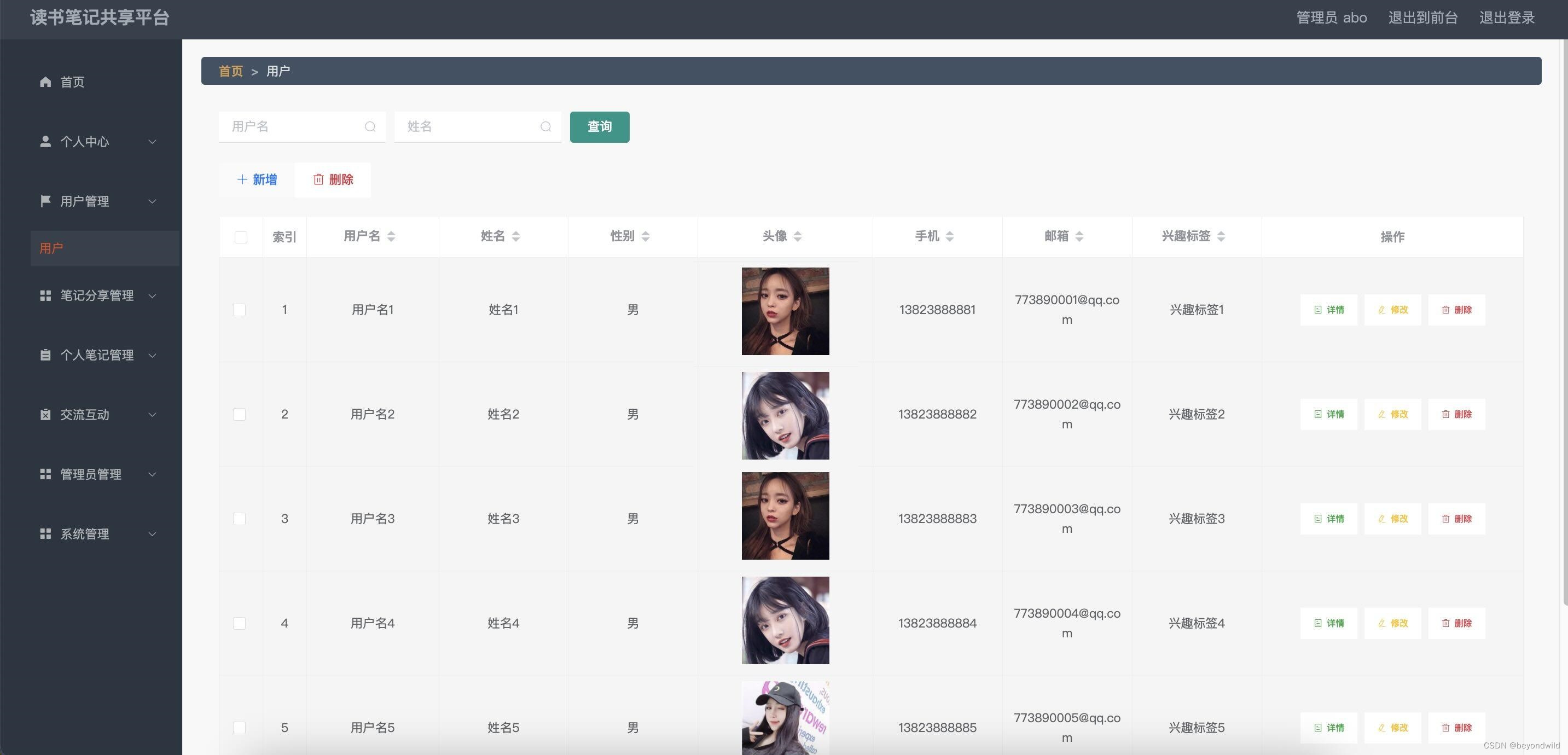Image resolution: width=1568 pixels, height=755 pixels.
Task: Expand the 系统管理 sidebar chevron
Action: 152,534
